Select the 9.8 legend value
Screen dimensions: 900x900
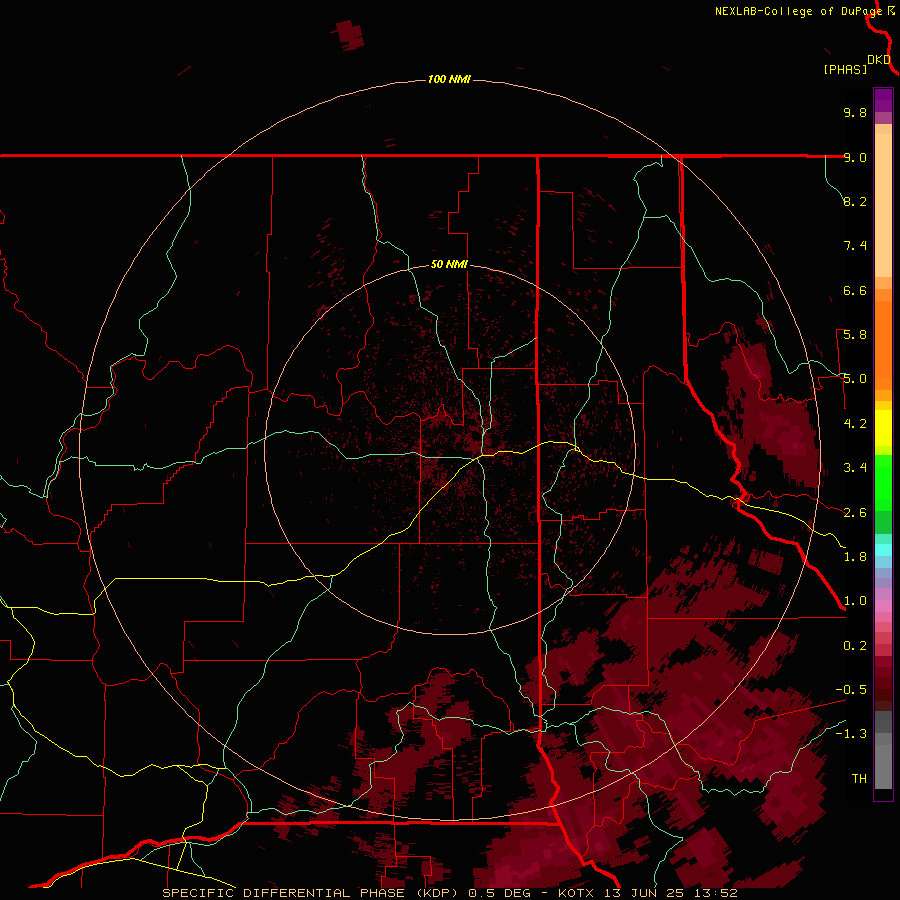[855, 112]
